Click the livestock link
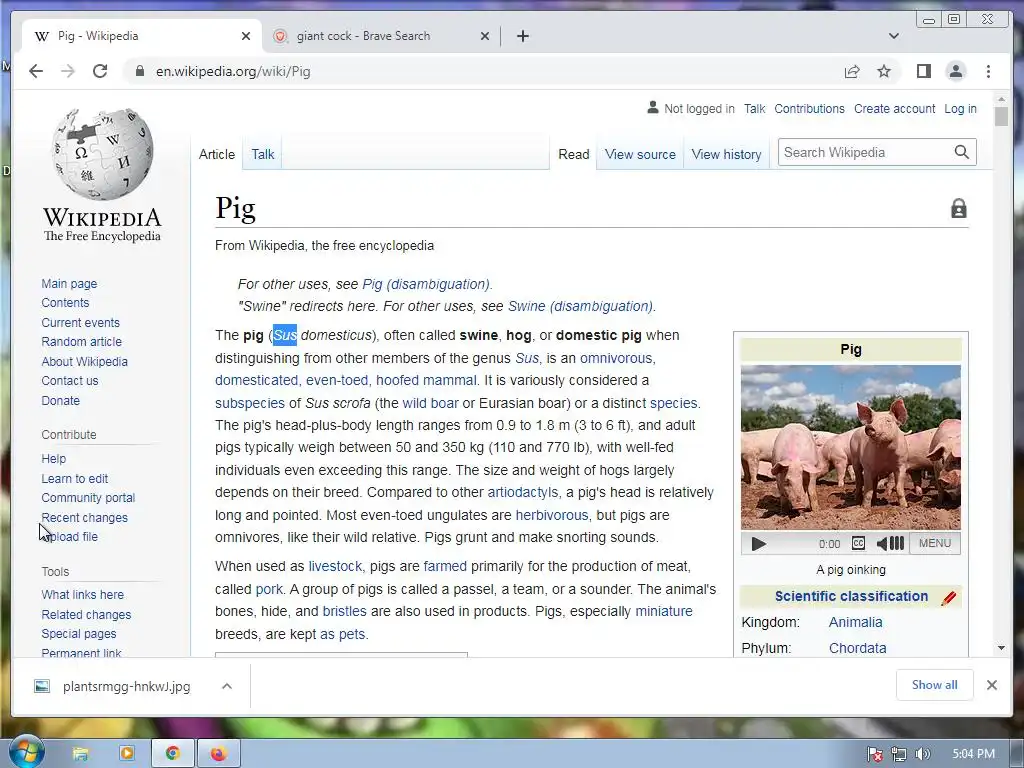 335,566
